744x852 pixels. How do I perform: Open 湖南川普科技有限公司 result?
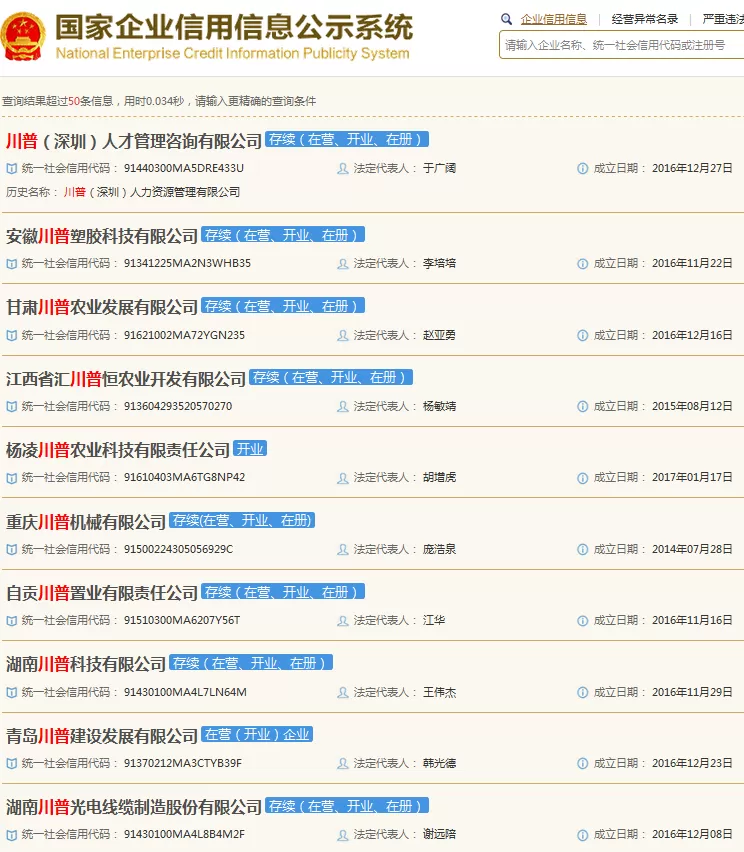pos(85,665)
